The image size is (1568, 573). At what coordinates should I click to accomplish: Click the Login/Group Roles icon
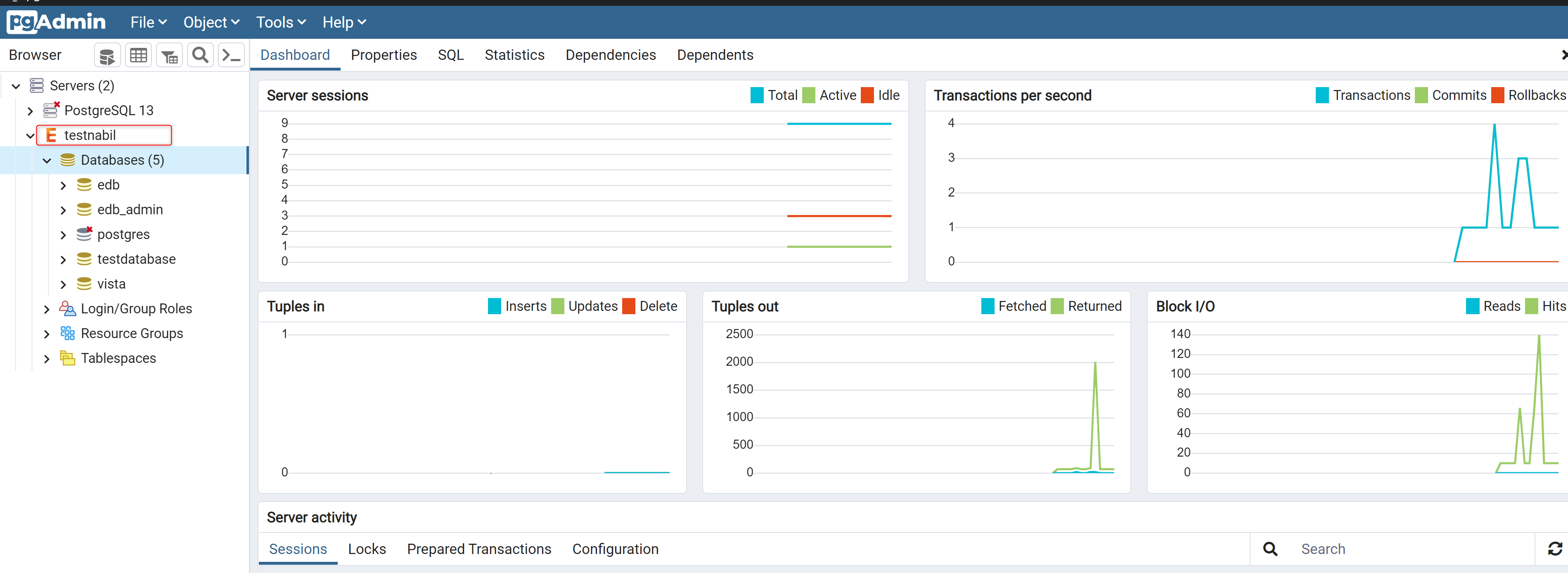coord(67,309)
